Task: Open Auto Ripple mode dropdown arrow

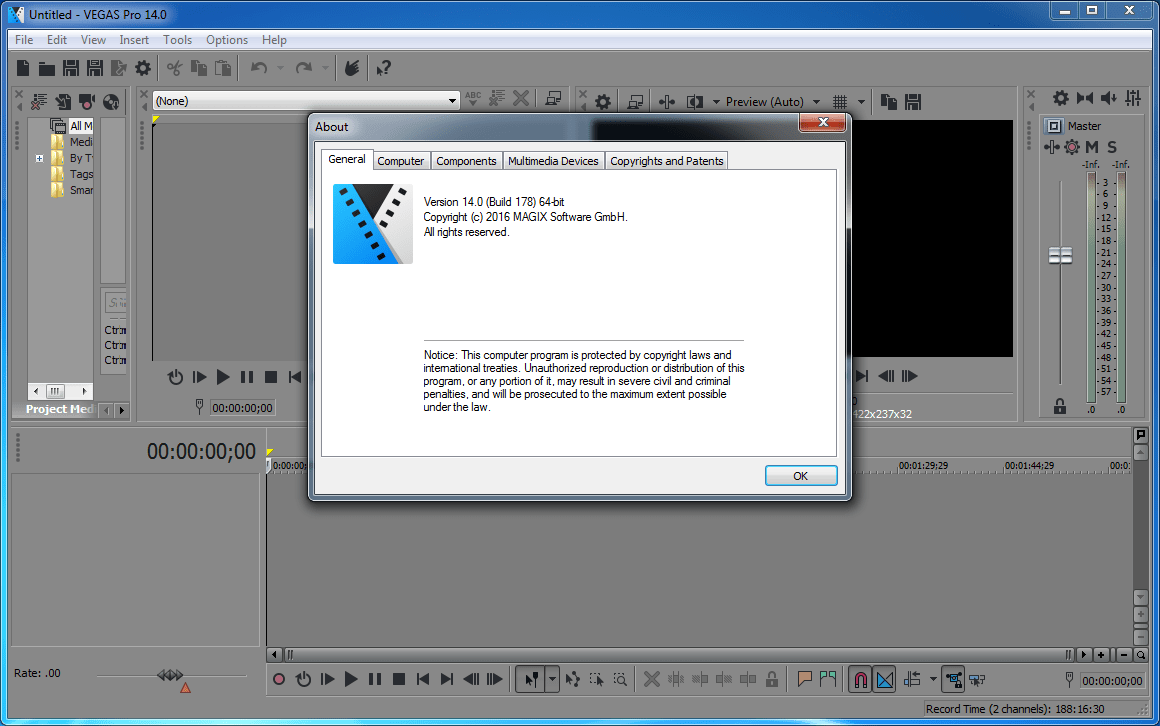Action: (x=933, y=679)
